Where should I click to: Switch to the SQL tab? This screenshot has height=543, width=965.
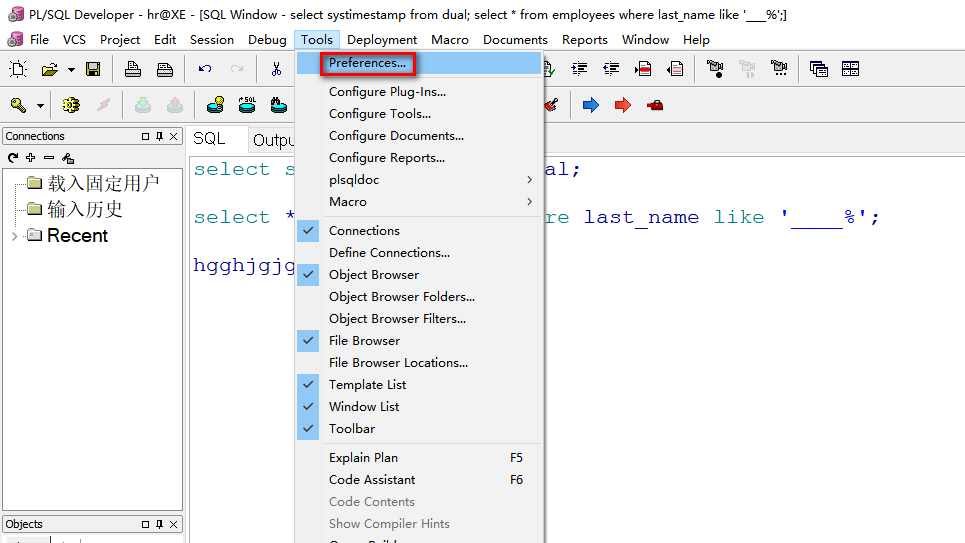(210, 139)
